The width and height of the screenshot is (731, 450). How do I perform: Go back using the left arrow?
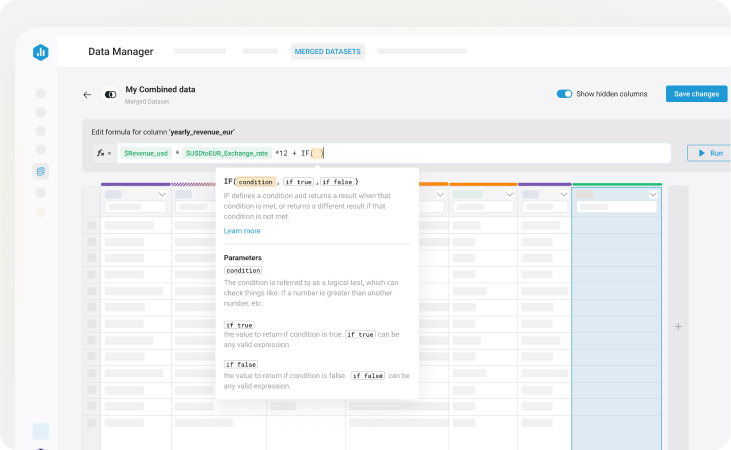[x=87, y=94]
